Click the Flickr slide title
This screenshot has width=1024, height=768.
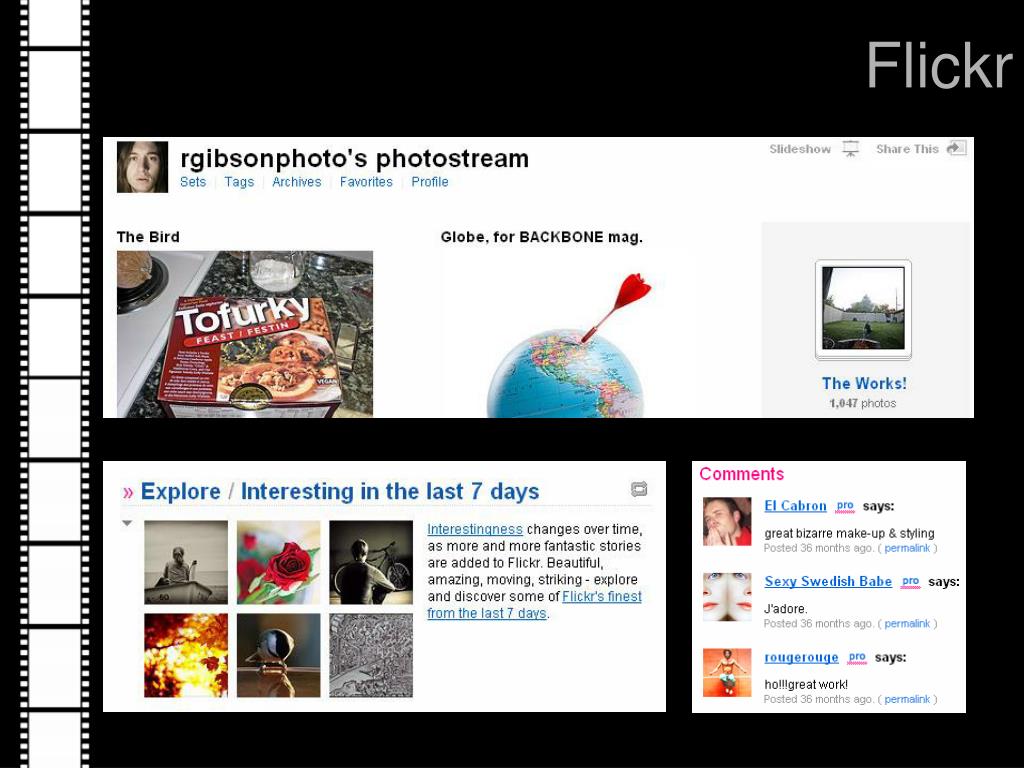point(939,65)
